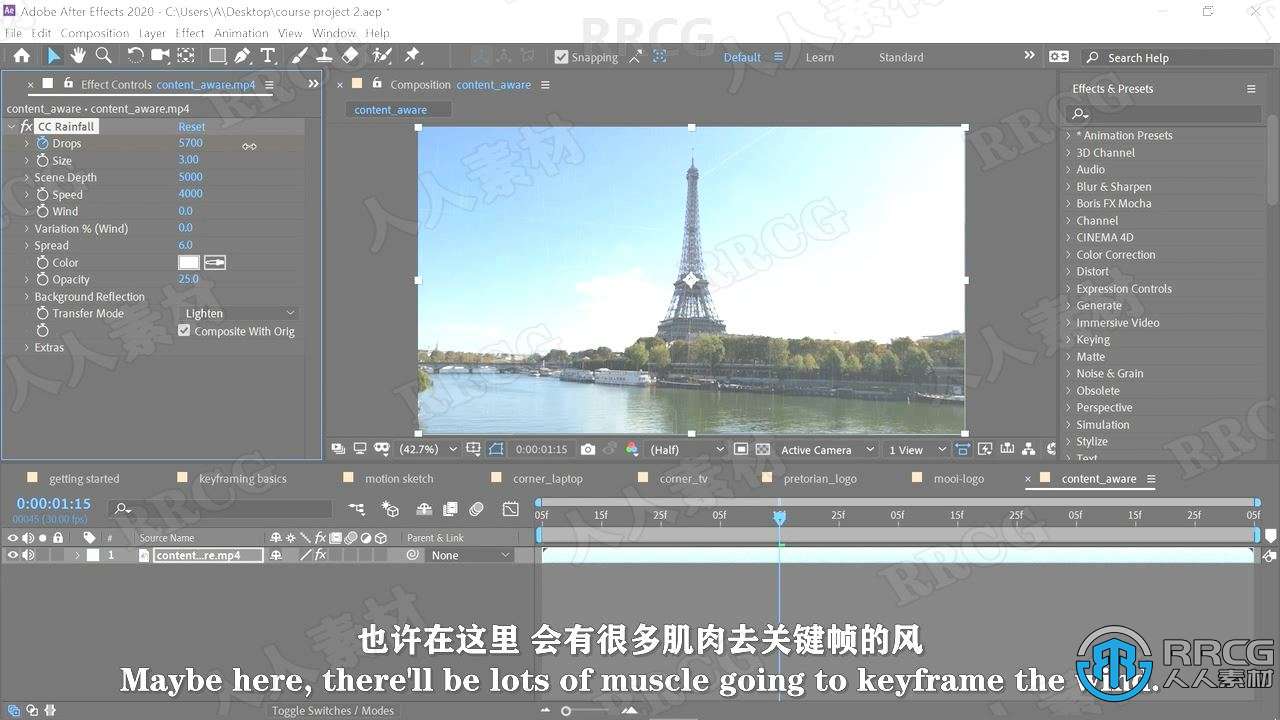Image resolution: width=1280 pixels, height=720 pixels.
Task: Expand the Blur & Sharpen effects category
Action: point(1068,187)
